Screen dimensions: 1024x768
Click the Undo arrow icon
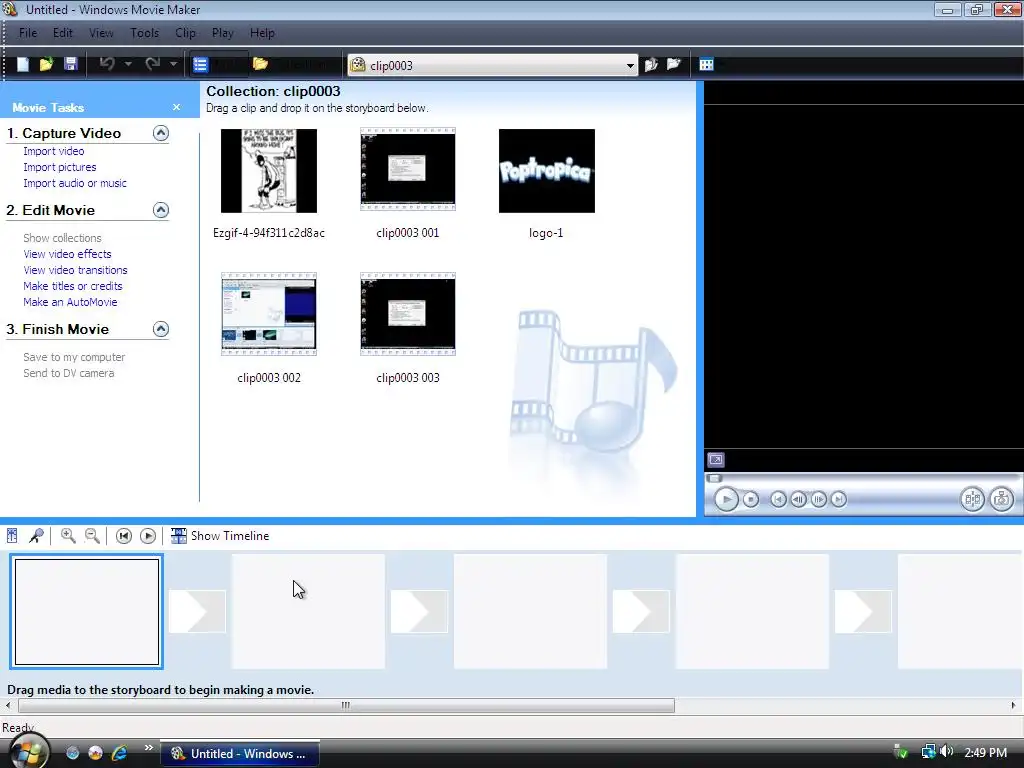point(108,64)
